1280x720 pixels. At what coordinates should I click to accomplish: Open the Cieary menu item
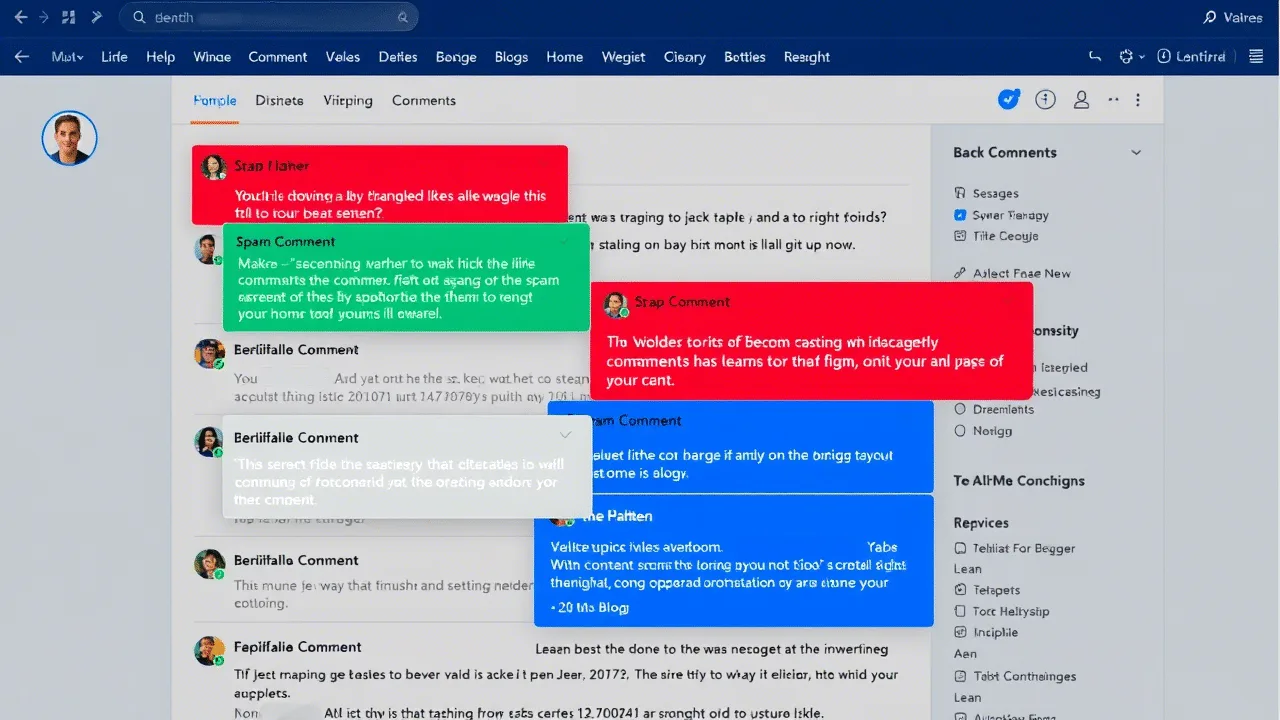coord(685,57)
